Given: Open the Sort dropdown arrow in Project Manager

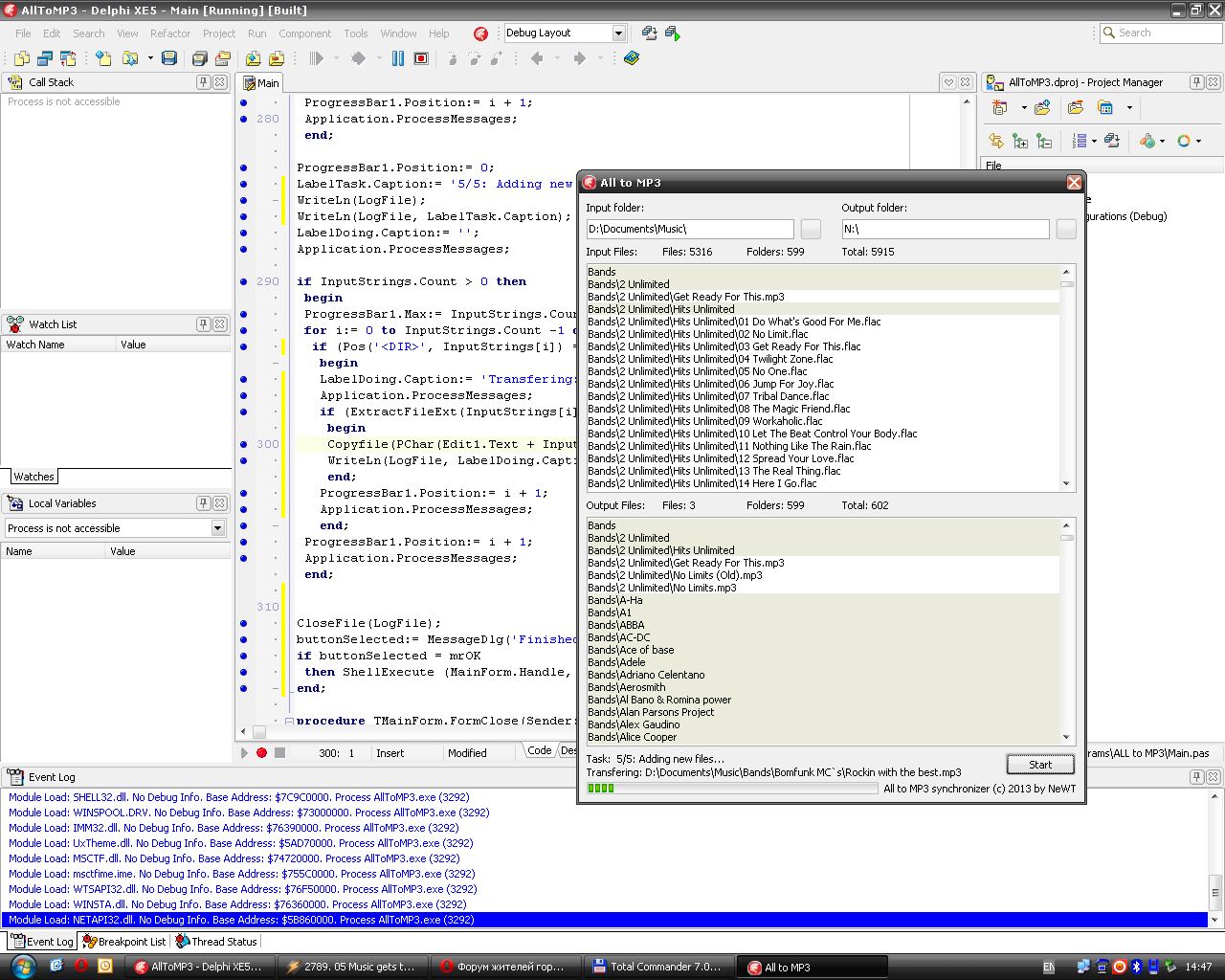Looking at the screenshot, I should [1093, 141].
